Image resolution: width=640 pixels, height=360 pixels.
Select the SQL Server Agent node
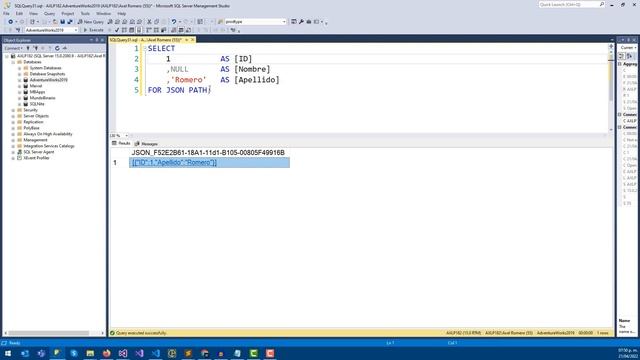(39, 152)
